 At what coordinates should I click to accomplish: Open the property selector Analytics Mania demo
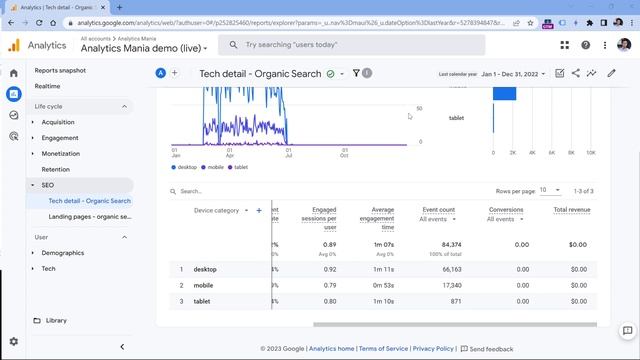tap(144, 48)
